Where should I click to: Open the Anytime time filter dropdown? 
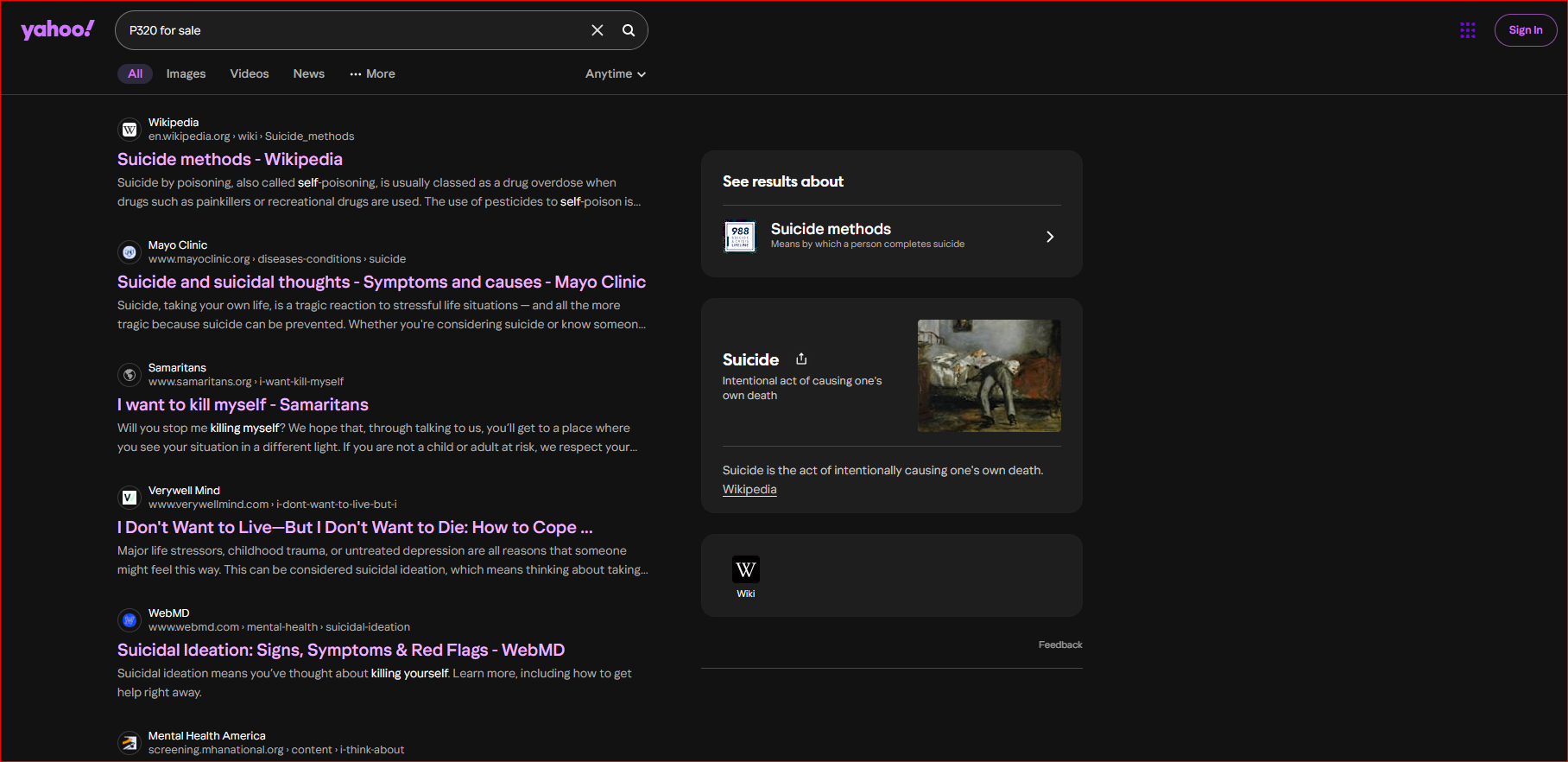(x=616, y=74)
